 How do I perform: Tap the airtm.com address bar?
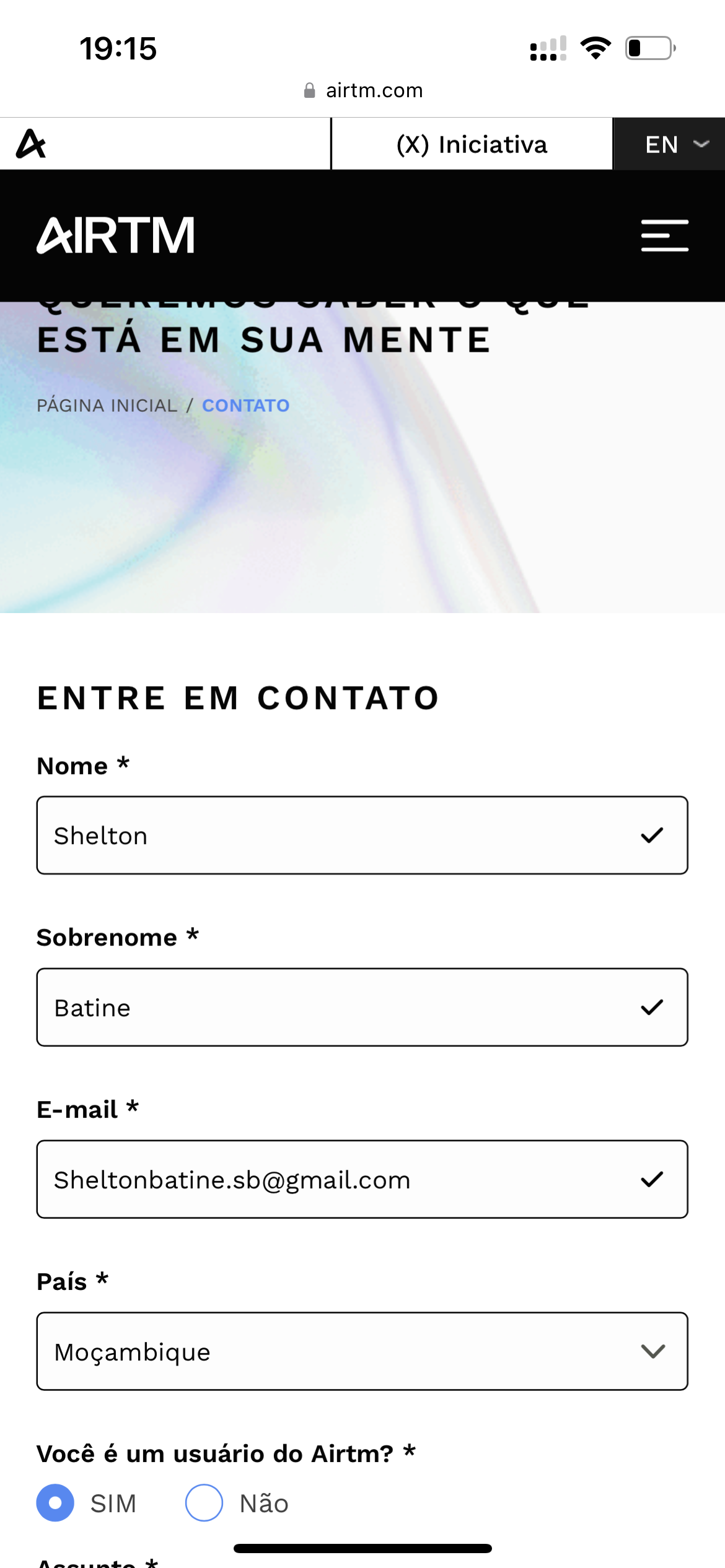(x=374, y=91)
